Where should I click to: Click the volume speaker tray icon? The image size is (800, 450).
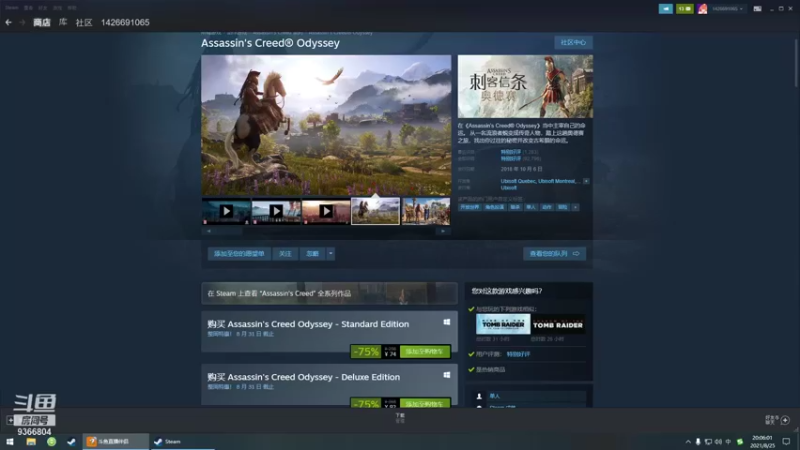click(x=718, y=442)
